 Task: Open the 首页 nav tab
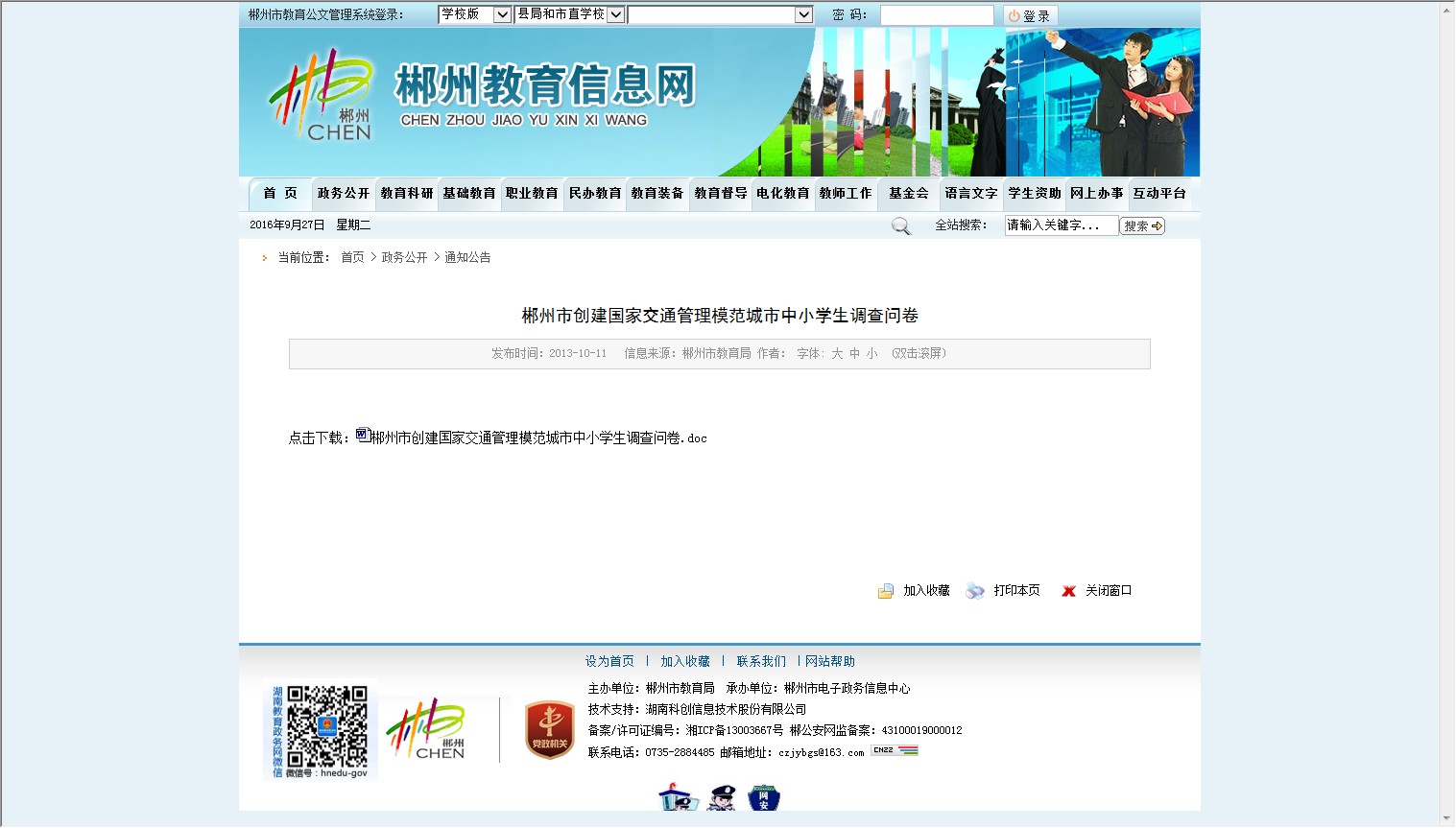pyautogui.click(x=280, y=194)
